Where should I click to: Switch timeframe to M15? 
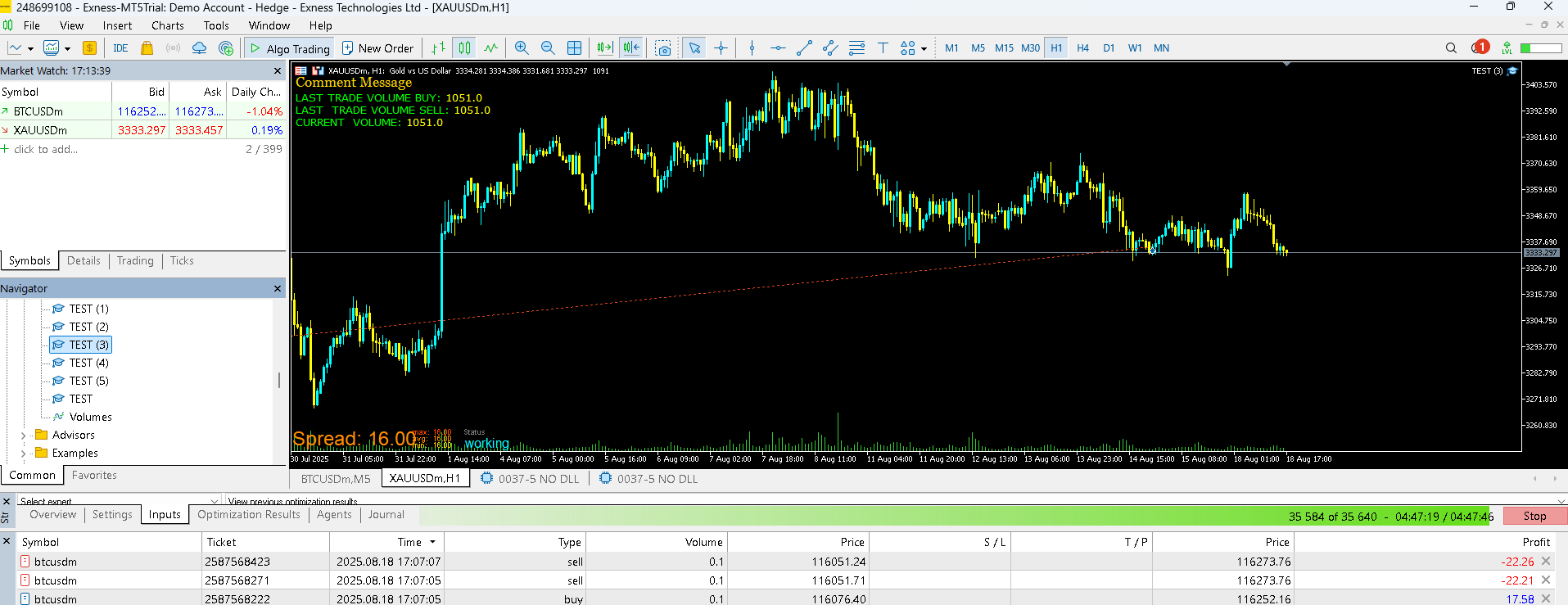point(1004,48)
